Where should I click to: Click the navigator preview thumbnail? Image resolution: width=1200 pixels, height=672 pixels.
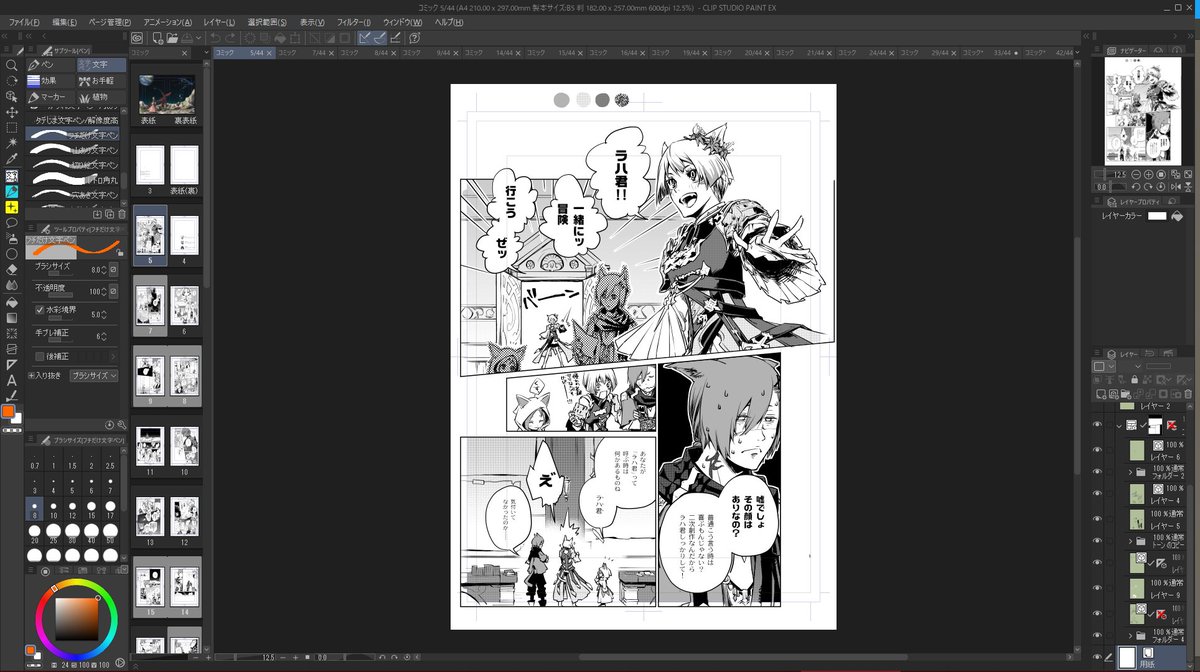pyautogui.click(x=1143, y=110)
